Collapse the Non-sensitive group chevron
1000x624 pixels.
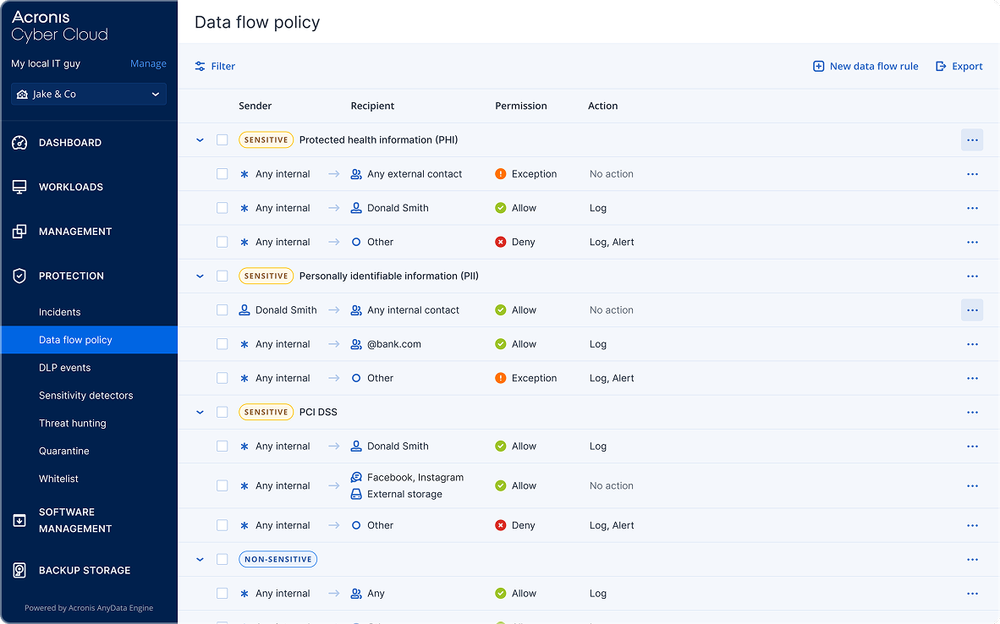[x=200, y=560]
